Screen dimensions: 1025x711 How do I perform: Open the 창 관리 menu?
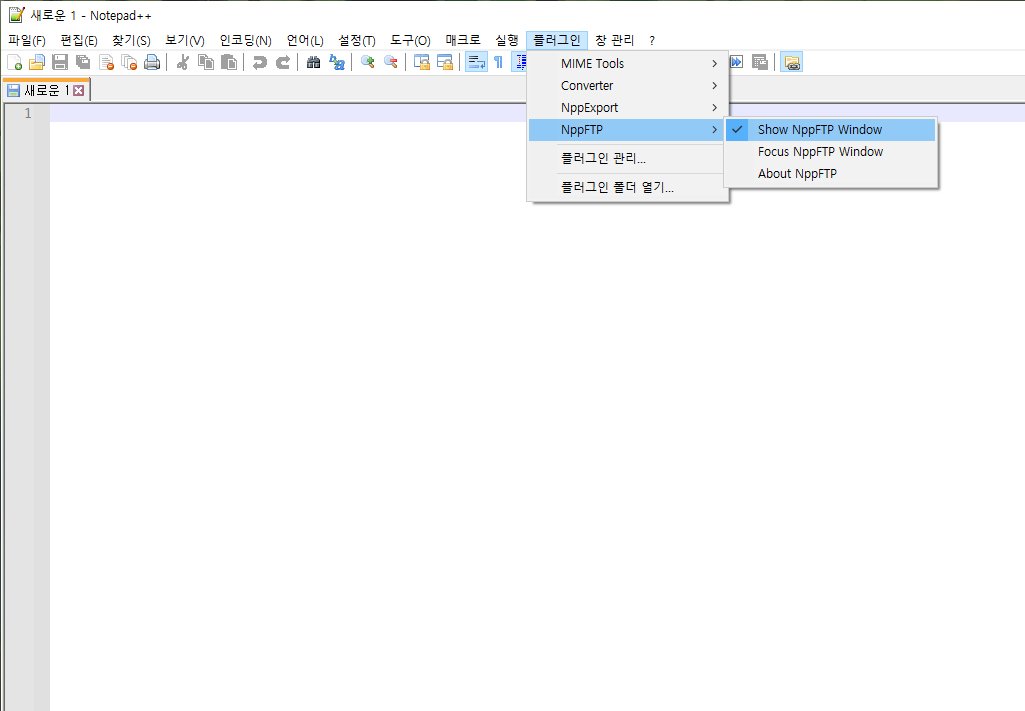tap(615, 41)
